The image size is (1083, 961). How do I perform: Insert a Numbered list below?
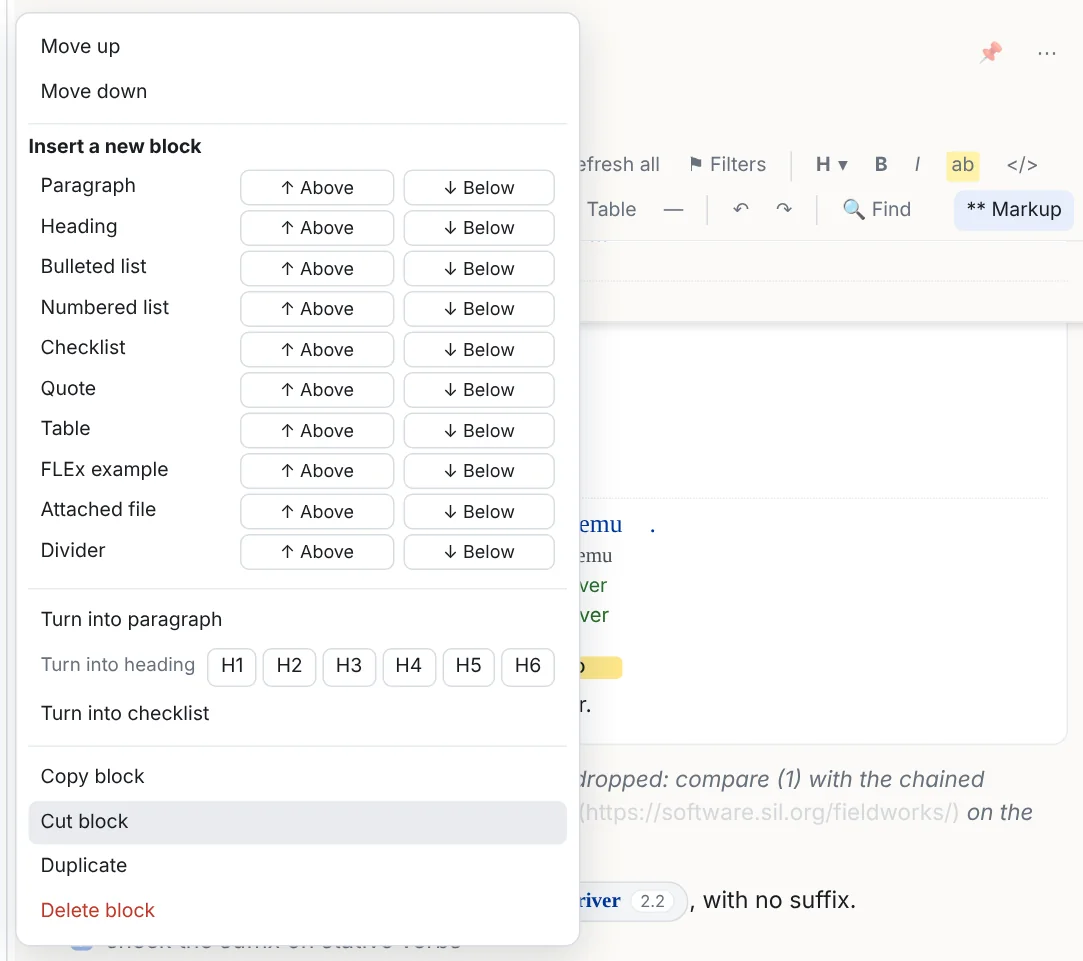tap(479, 309)
